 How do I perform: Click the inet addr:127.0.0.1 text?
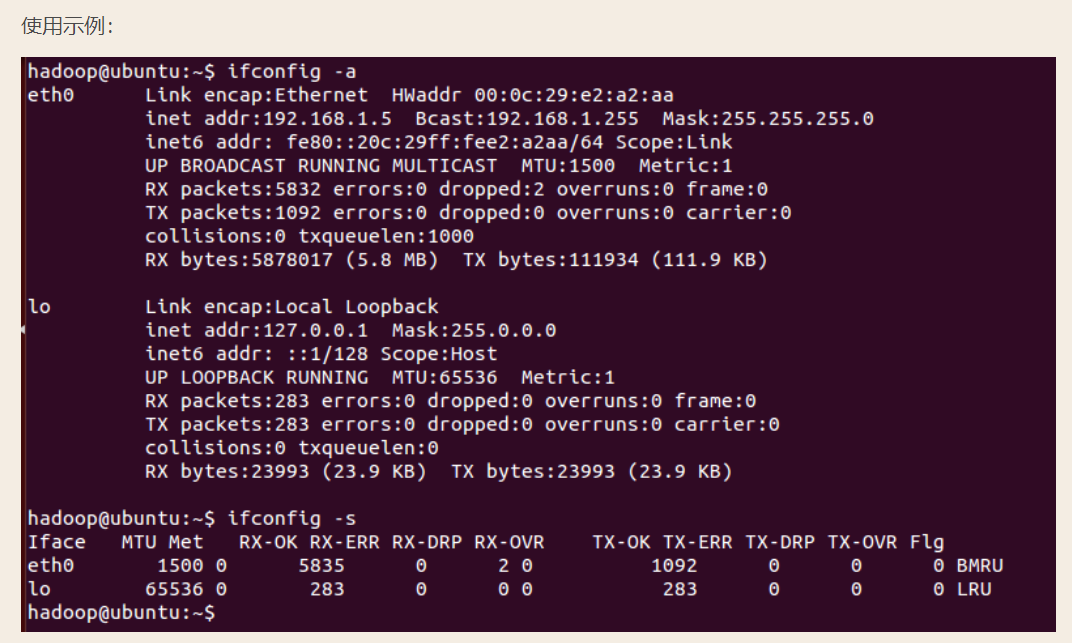256,330
